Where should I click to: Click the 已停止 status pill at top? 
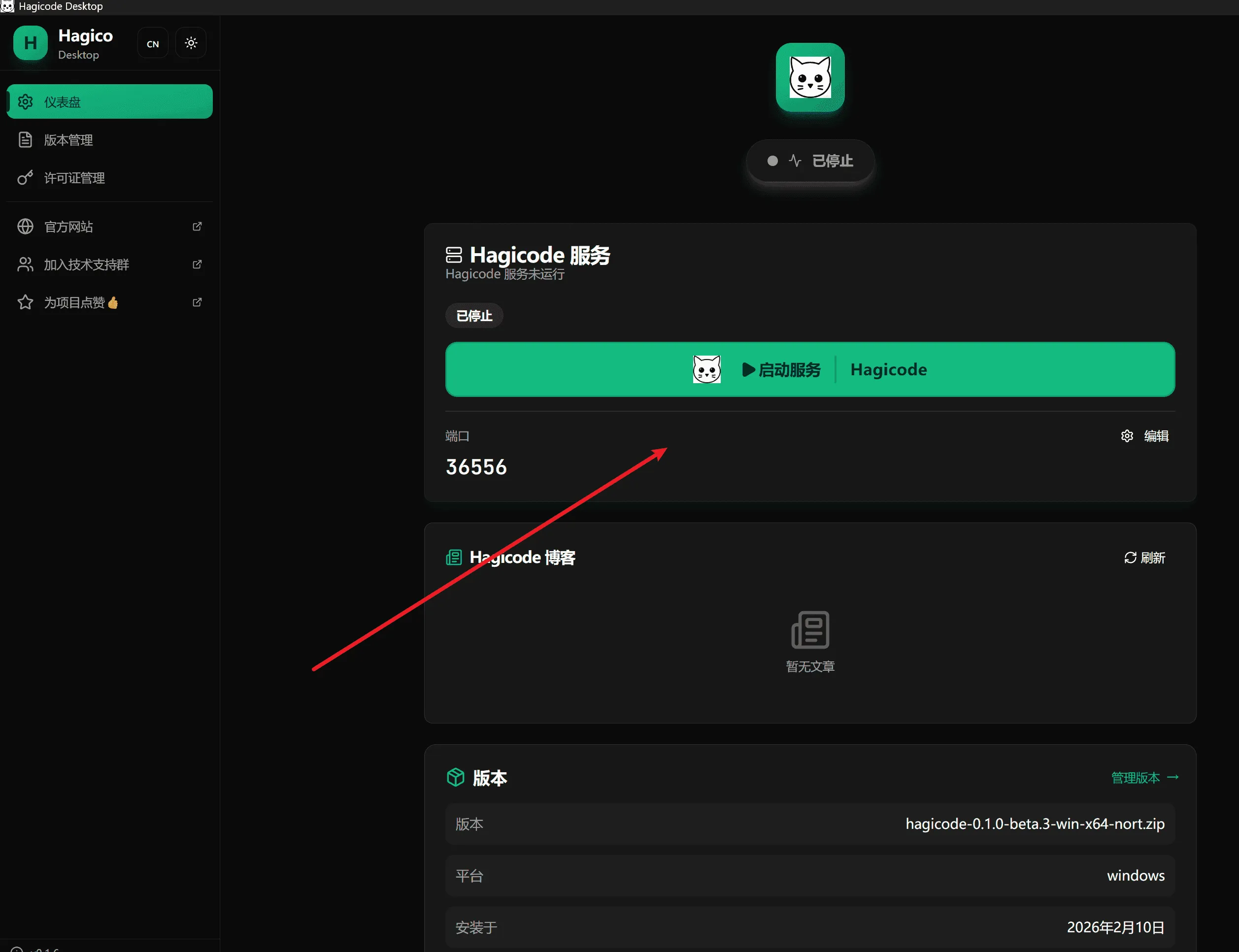pos(809,161)
